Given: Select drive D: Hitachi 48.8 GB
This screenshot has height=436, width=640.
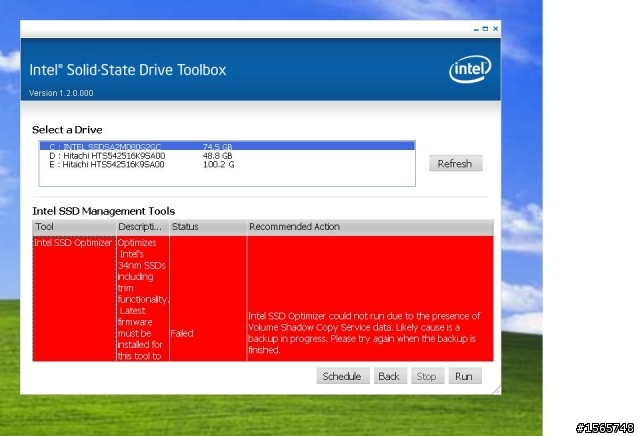Looking at the screenshot, I should (x=227, y=156).
